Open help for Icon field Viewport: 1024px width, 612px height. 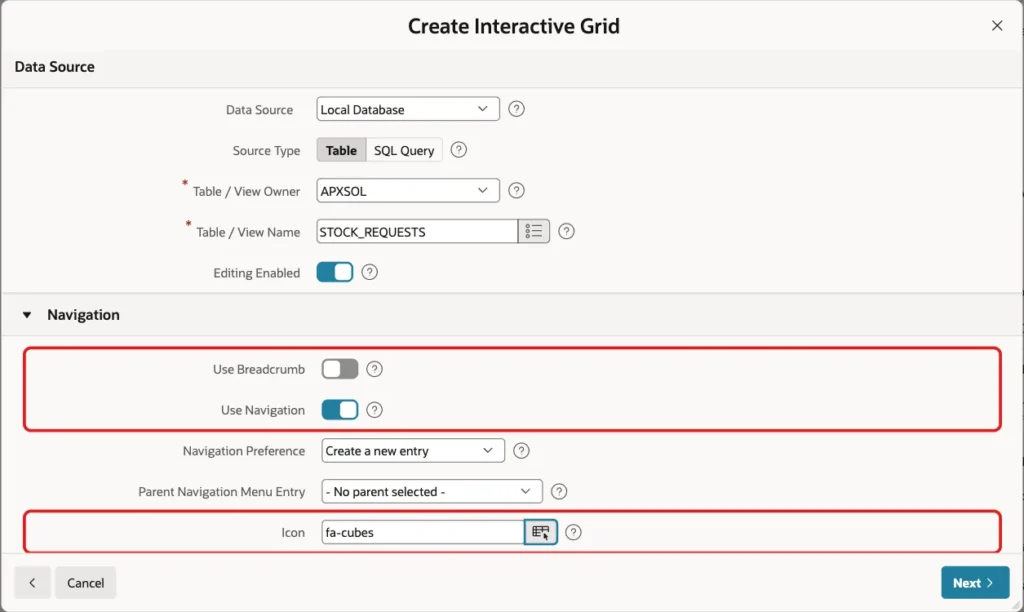[573, 532]
